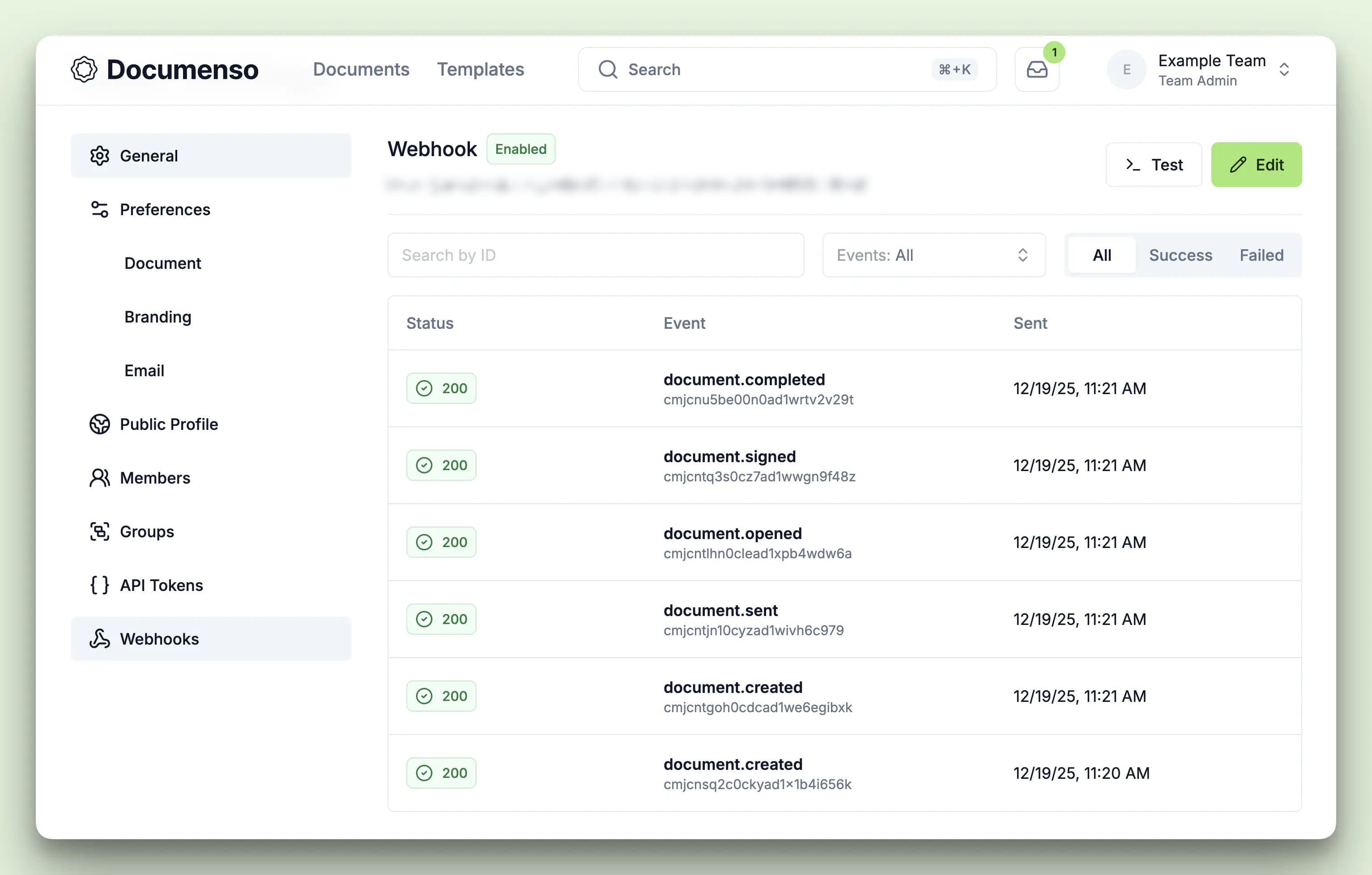Image resolution: width=1372 pixels, height=875 pixels.
Task: Click the General gear icon in sidebar
Action: pyautogui.click(x=100, y=156)
